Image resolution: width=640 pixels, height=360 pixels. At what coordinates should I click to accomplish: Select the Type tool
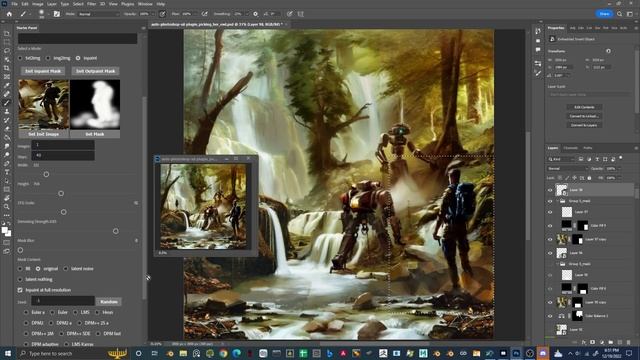pos(7,172)
